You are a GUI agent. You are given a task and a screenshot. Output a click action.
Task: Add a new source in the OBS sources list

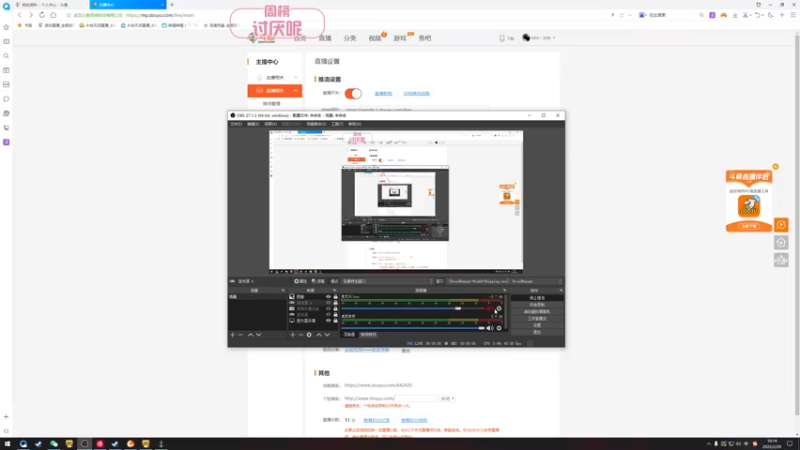point(292,335)
